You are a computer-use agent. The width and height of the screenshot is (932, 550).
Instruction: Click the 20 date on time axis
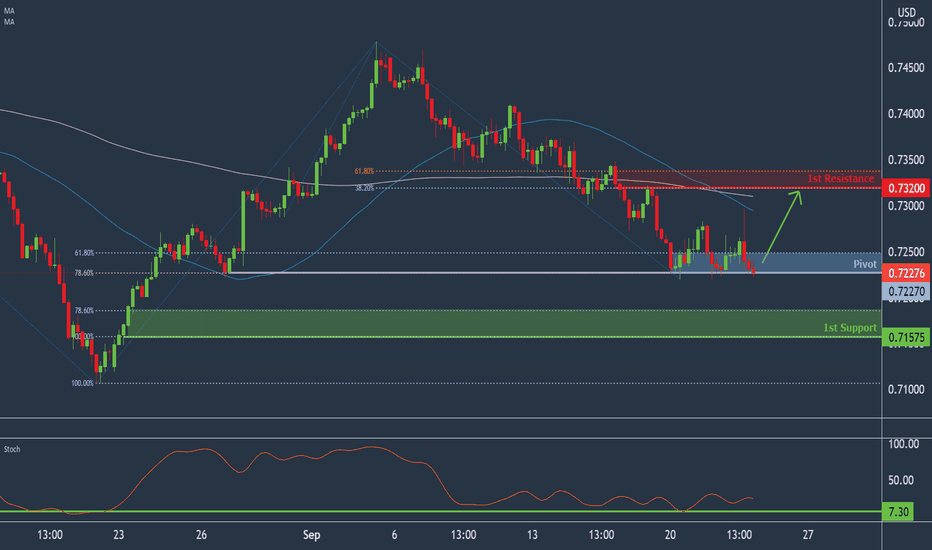pos(670,535)
